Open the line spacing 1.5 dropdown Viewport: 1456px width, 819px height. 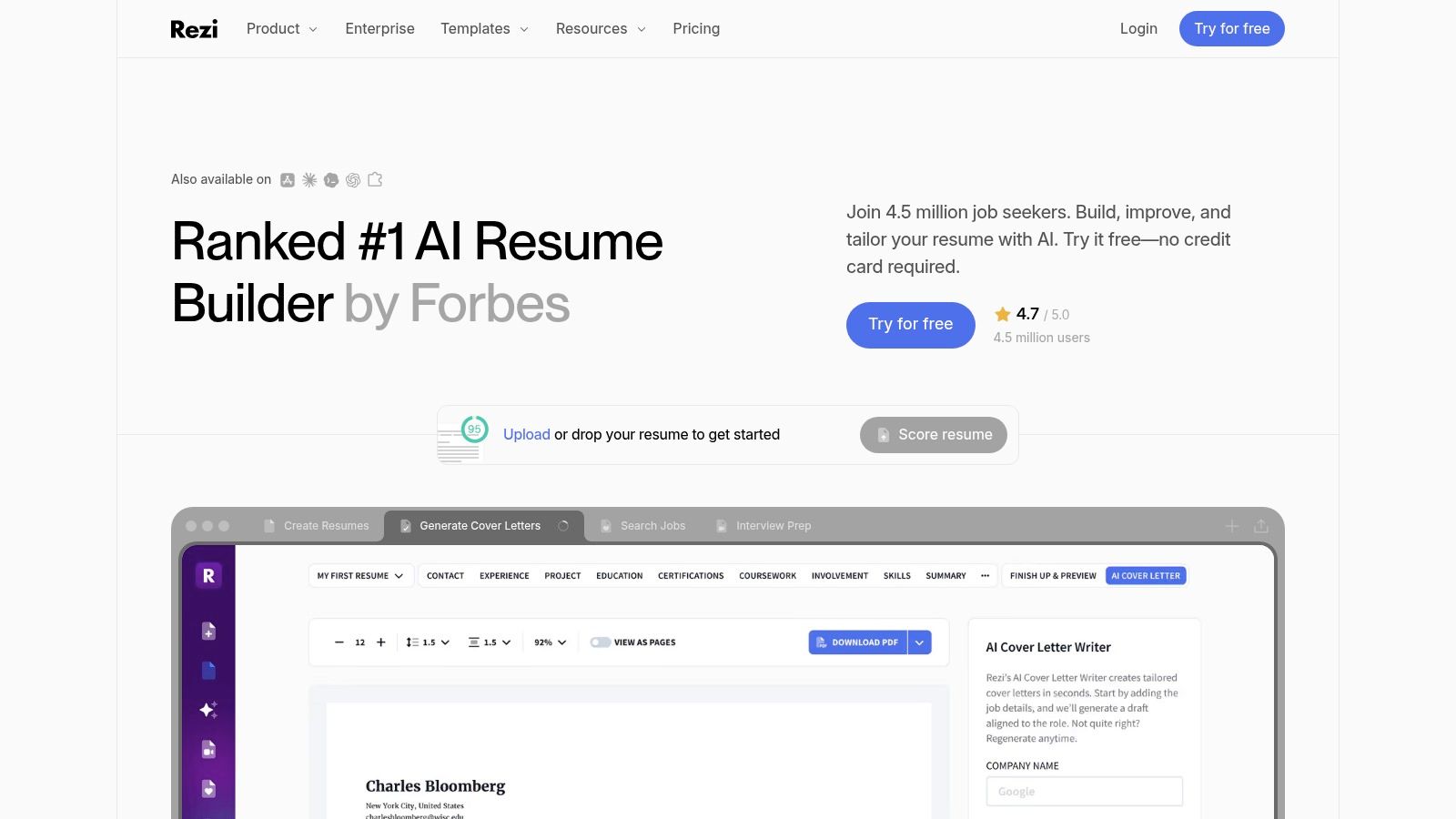428,642
